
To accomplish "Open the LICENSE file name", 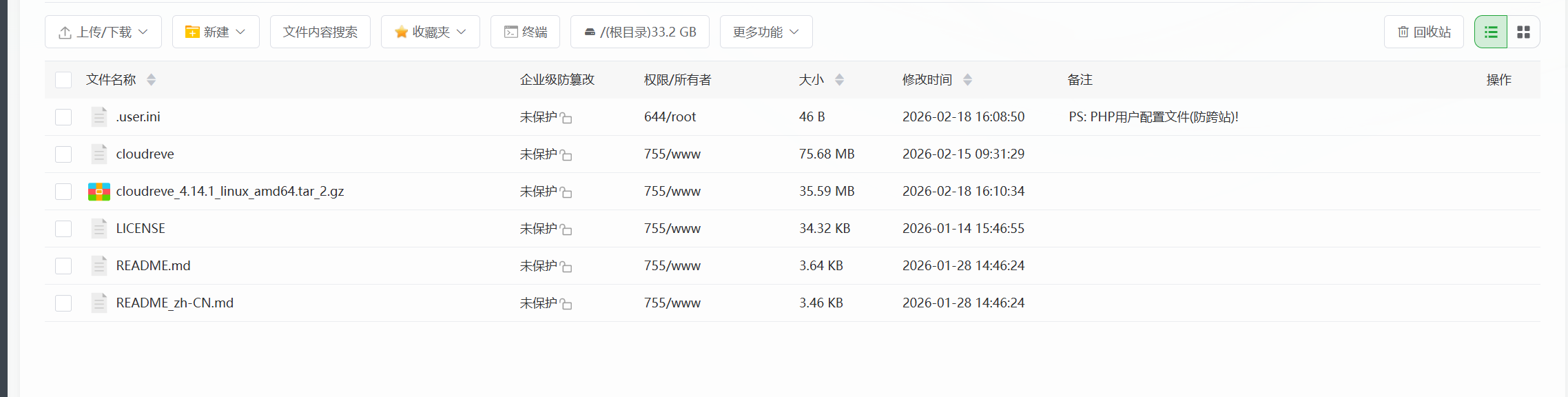I will (141, 228).
